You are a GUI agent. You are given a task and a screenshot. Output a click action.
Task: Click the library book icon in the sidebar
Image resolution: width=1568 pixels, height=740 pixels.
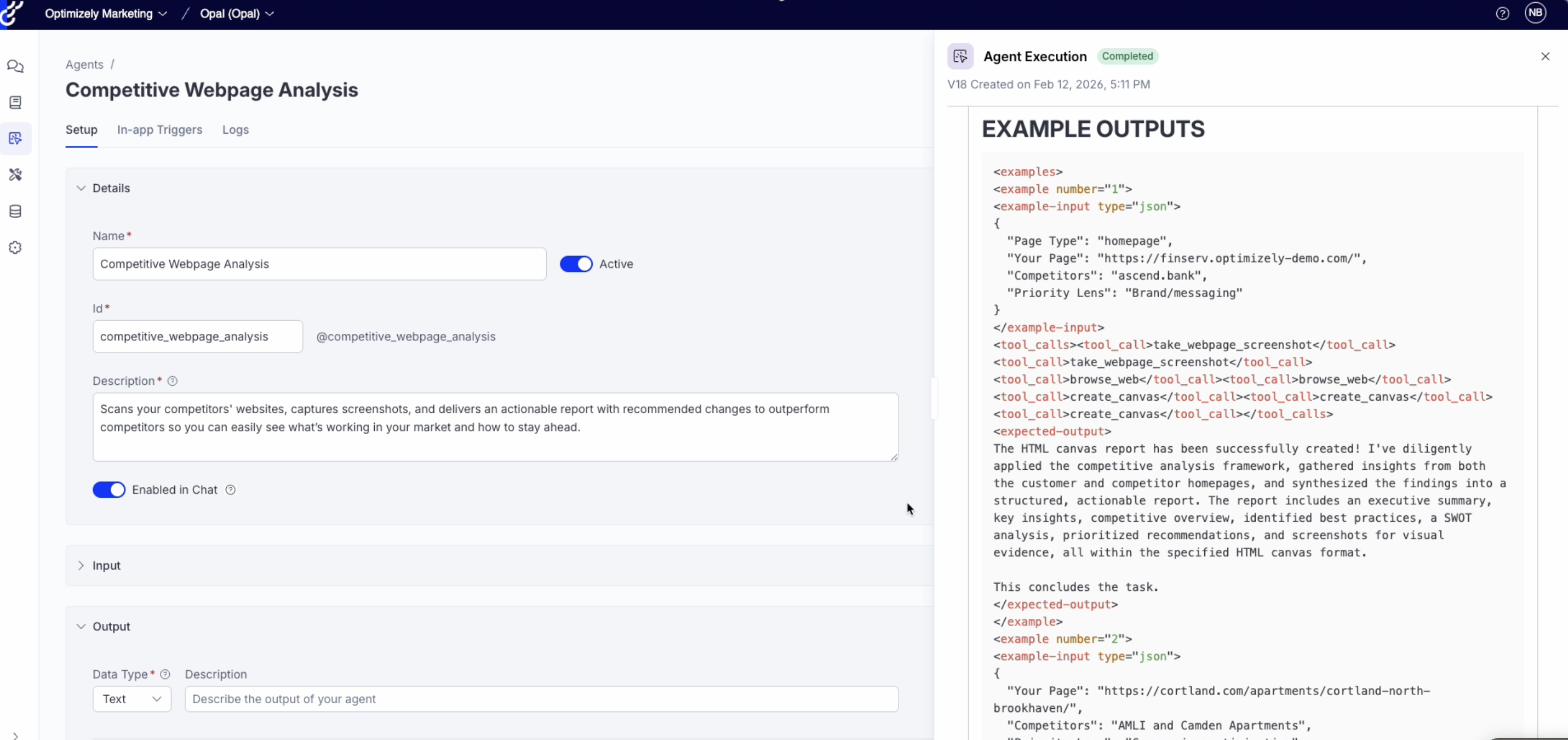(x=15, y=103)
